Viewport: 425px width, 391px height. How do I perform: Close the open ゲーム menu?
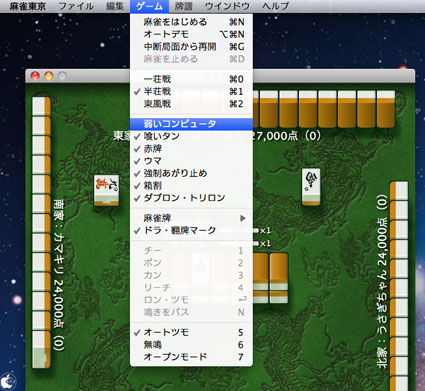tap(149, 6)
